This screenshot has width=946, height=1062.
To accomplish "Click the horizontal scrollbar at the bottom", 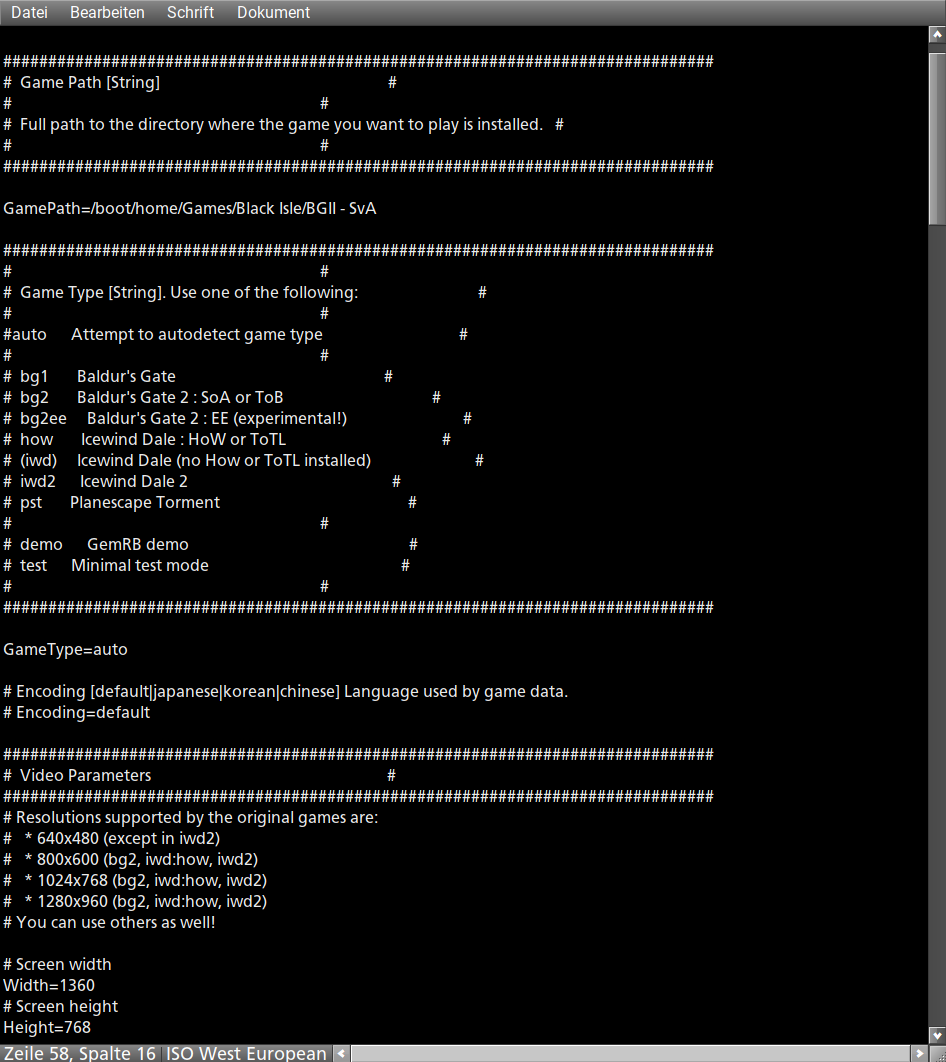I will (x=630, y=1053).
